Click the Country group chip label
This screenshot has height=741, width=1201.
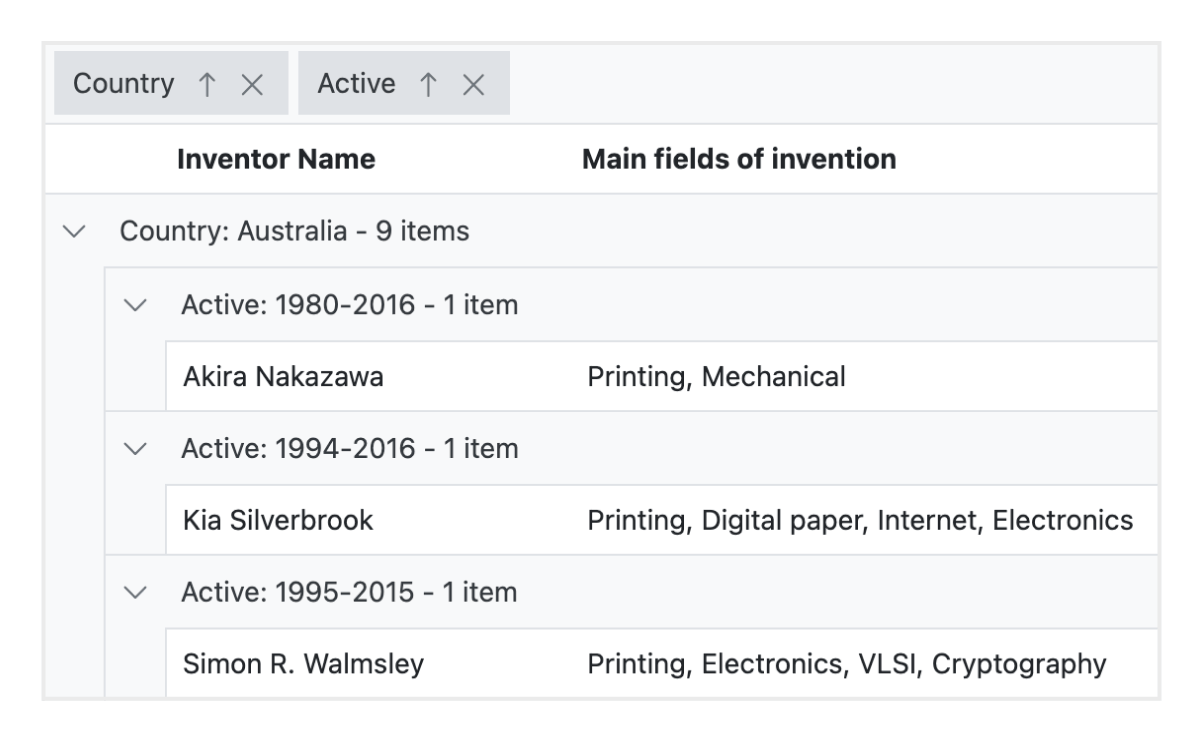click(x=124, y=84)
